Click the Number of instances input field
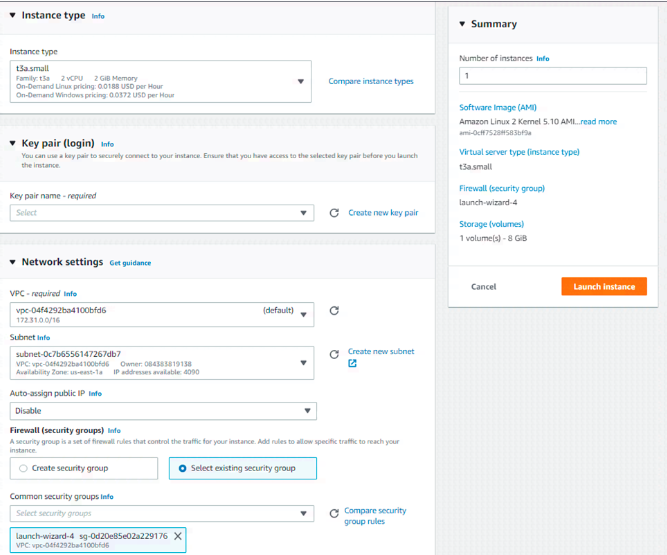Viewport: 667px width, 555px height. coord(553,76)
